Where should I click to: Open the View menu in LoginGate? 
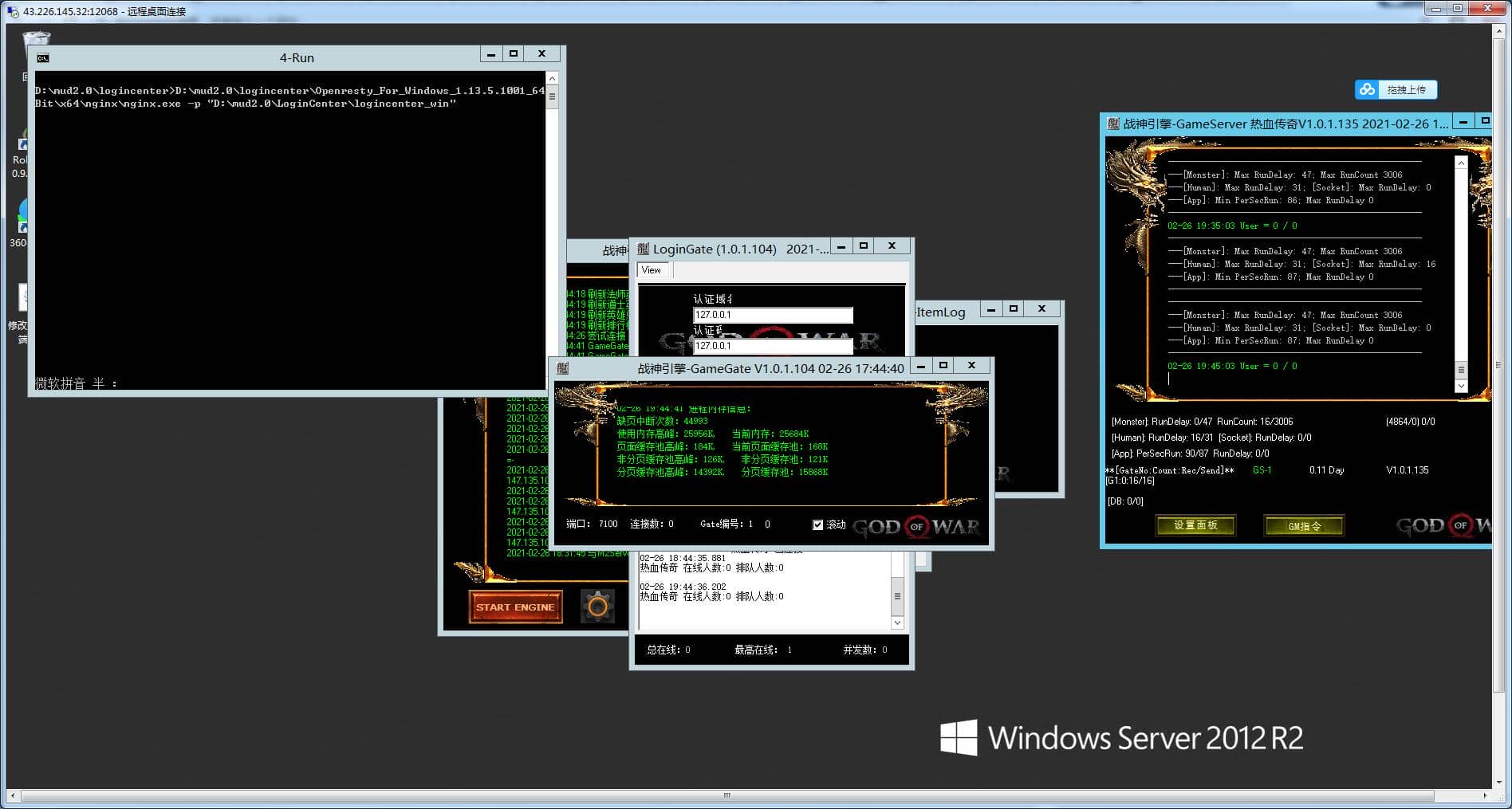652,270
